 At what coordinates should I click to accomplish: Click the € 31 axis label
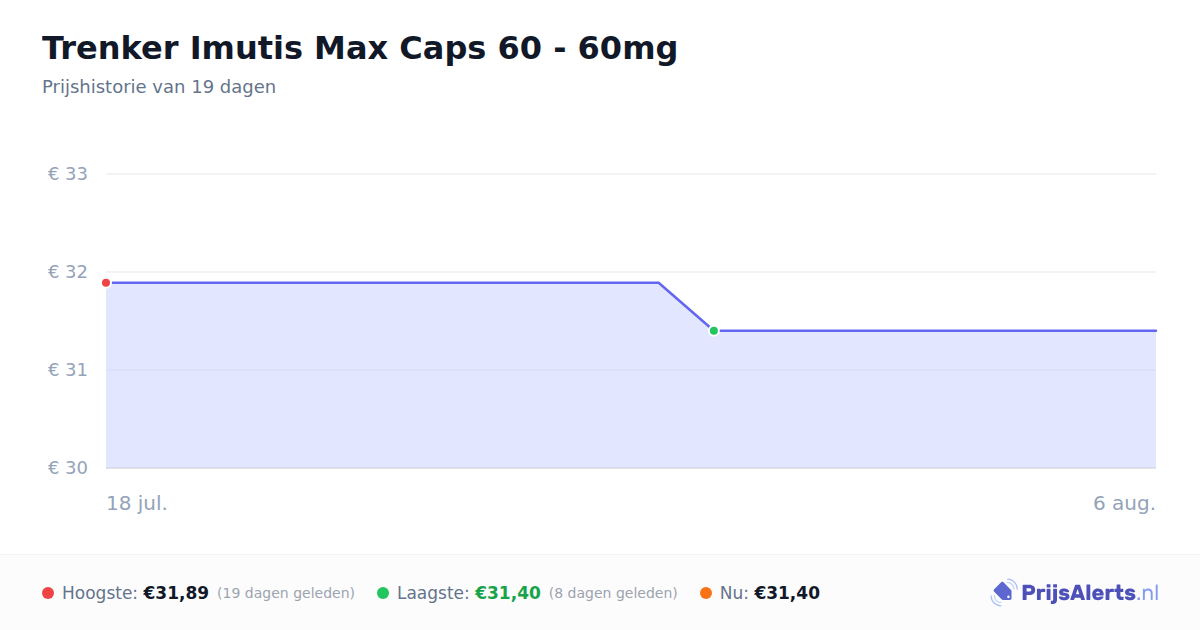tap(68, 370)
